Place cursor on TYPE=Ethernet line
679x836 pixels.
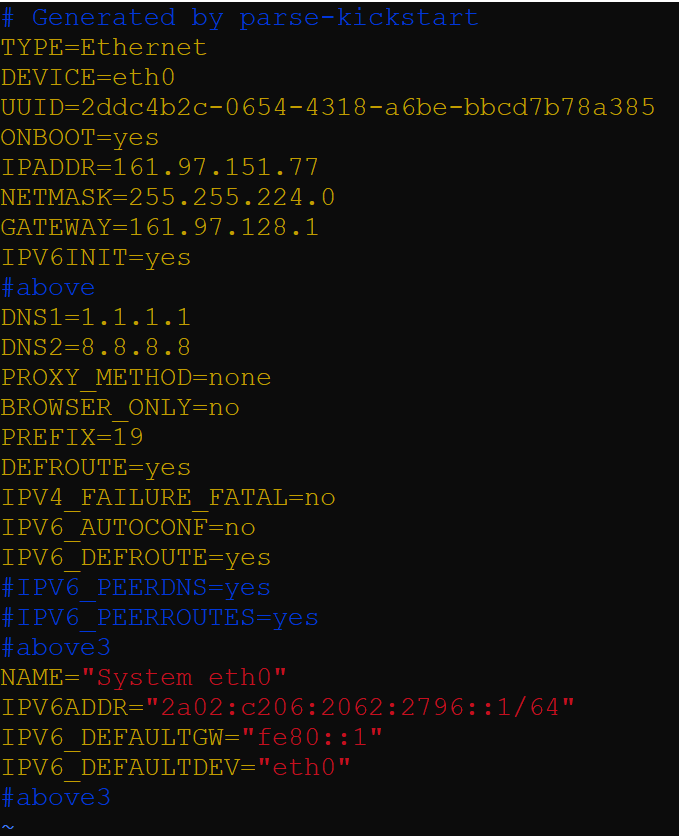point(103,48)
